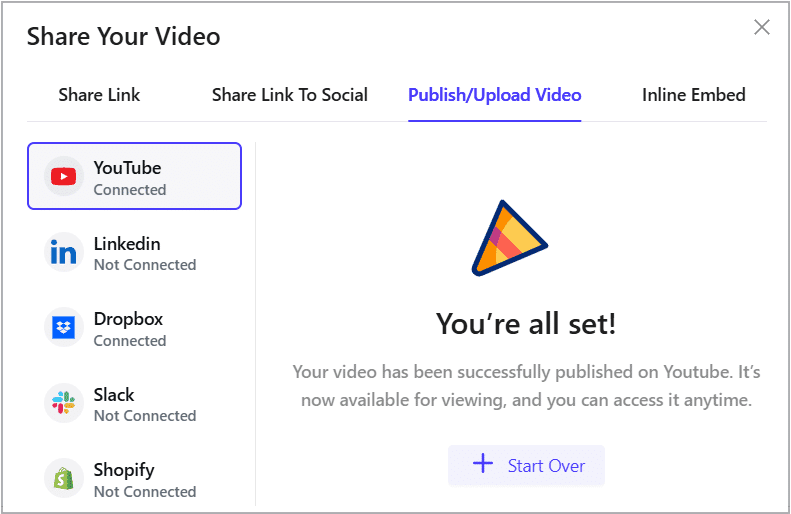The width and height of the screenshot is (791, 514).
Task: Choose the green Shopify bag icon
Action: 64,479
